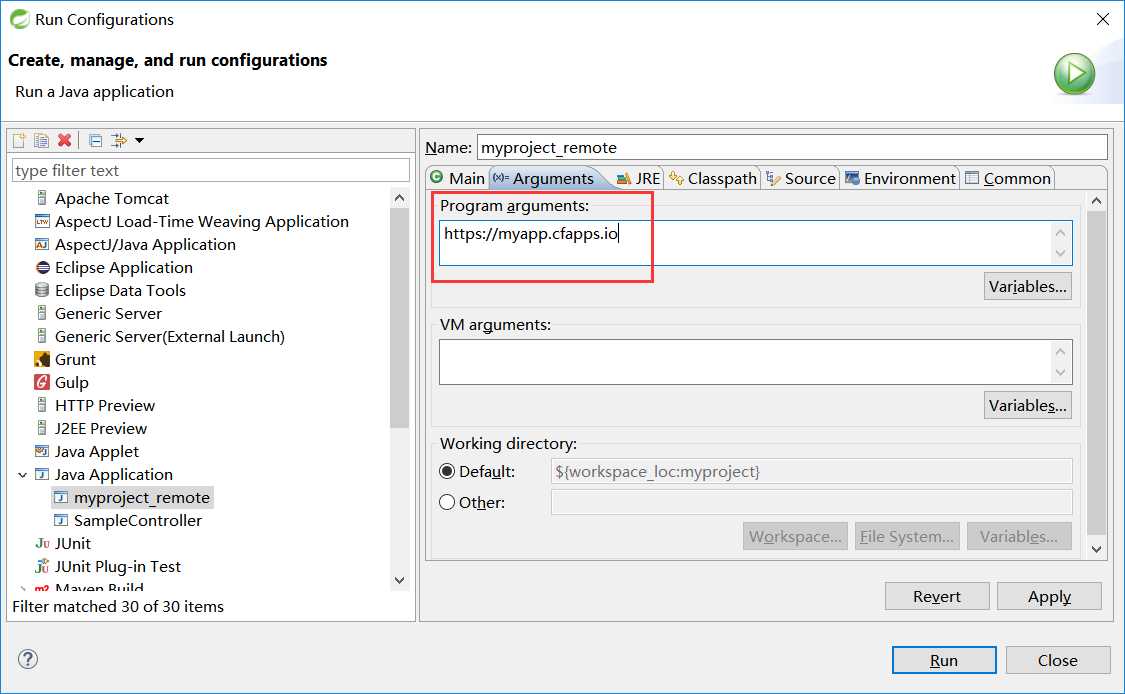Click the AspectJ/Java Application icon
Screen dimensions: 1125x694
tap(42, 244)
